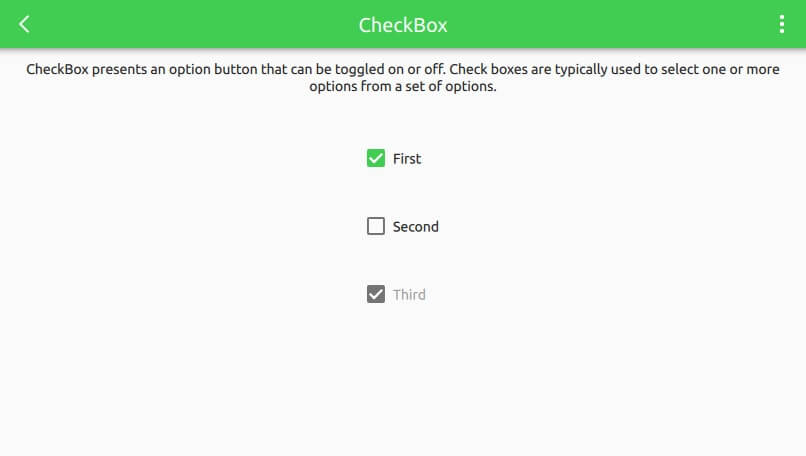Open the three-dot overflow menu

pyautogui.click(x=782, y=24)
